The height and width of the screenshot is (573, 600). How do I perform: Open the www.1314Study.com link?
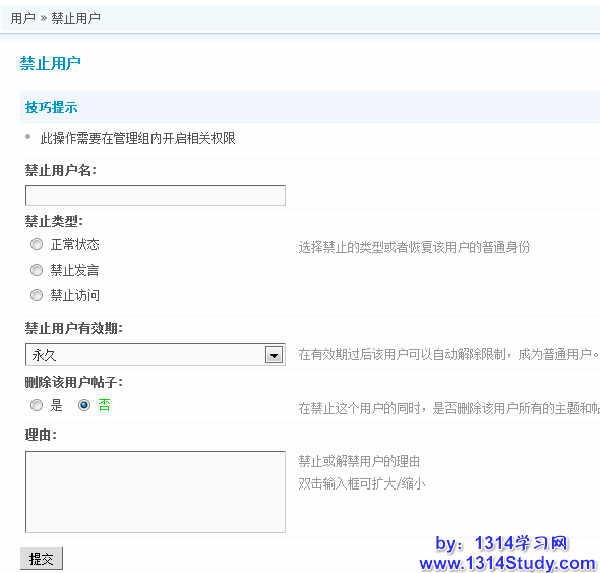click(x=507, y=563)
